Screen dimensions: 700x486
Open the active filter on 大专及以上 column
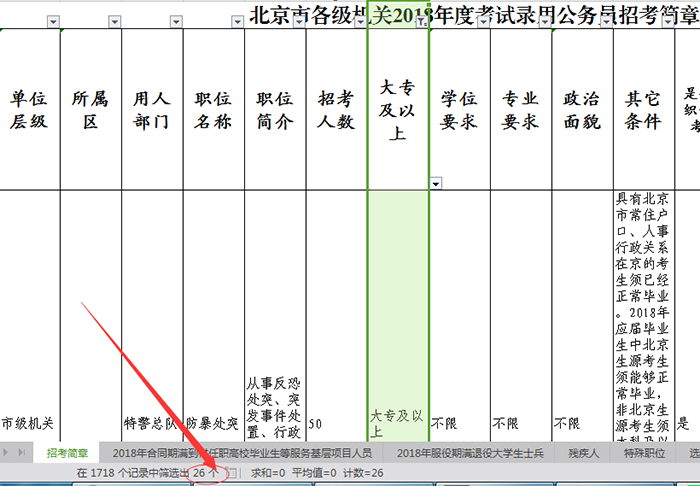[422, 21]
